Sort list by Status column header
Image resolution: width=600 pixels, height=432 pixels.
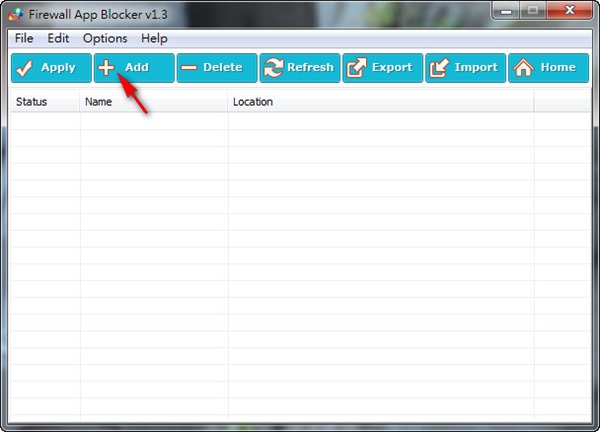tap(45, 102)
